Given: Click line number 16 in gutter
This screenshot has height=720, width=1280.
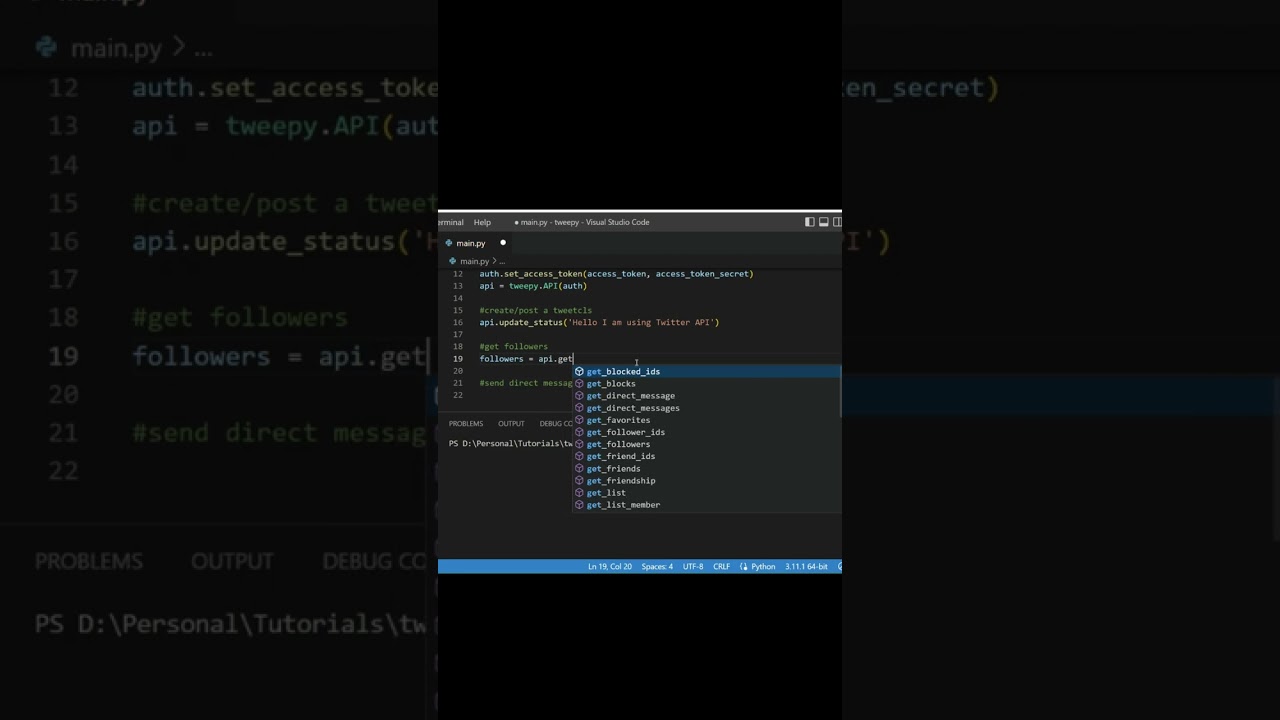Looking at the screenshot, I should tap(458, 322).
